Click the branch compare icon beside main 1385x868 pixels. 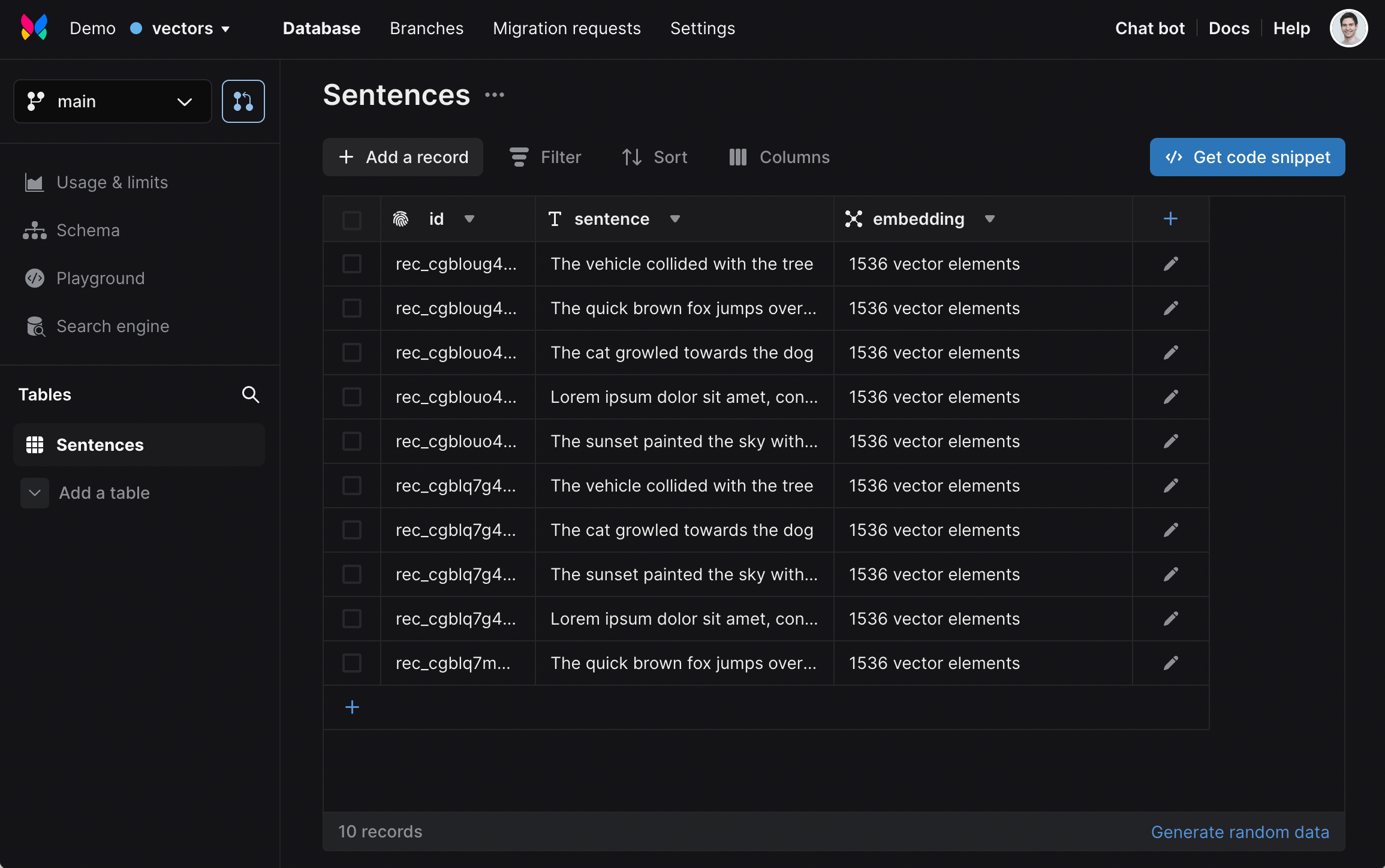[243, 101]
